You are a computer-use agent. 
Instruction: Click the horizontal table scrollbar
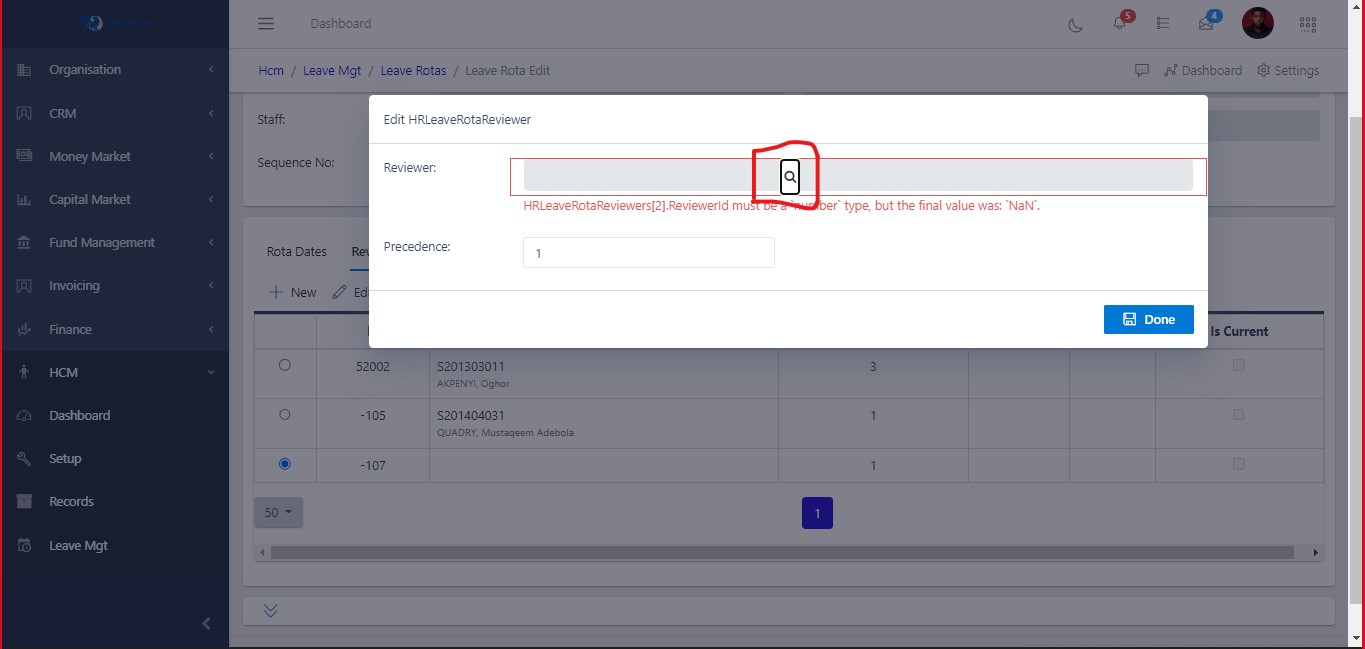click(780, 552)
